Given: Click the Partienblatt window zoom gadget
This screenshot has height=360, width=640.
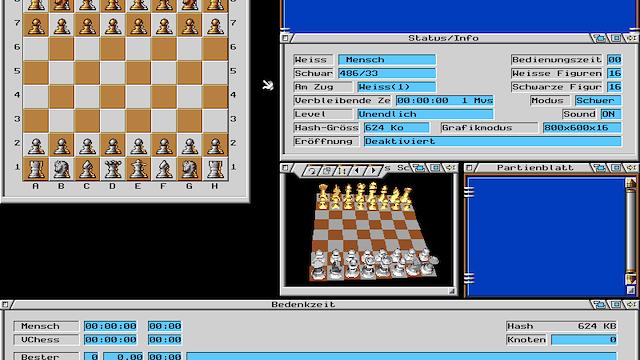Looking at the screenshot, I should tap(616, 168).
